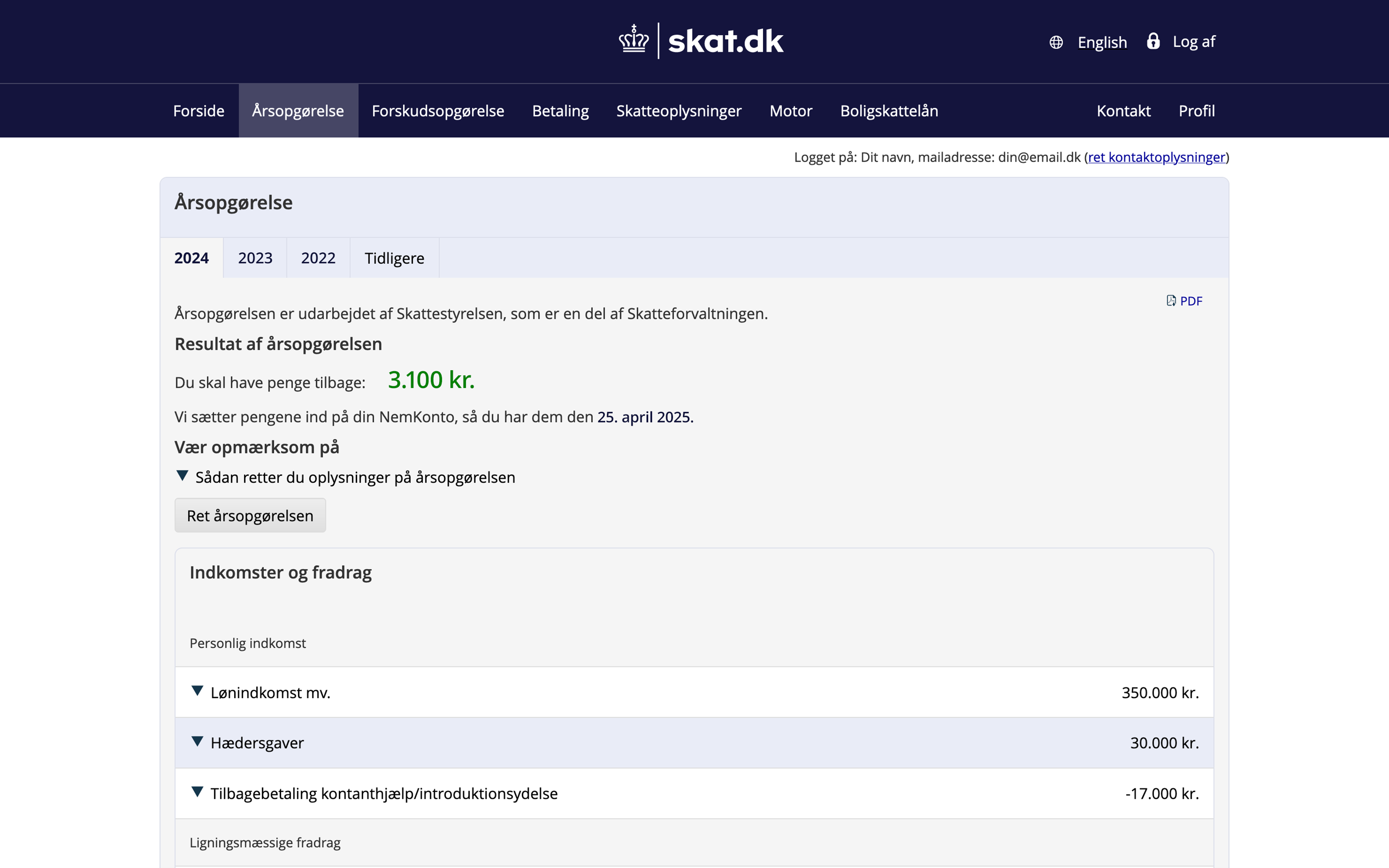Click Log af to sign out

point(1194,42)
